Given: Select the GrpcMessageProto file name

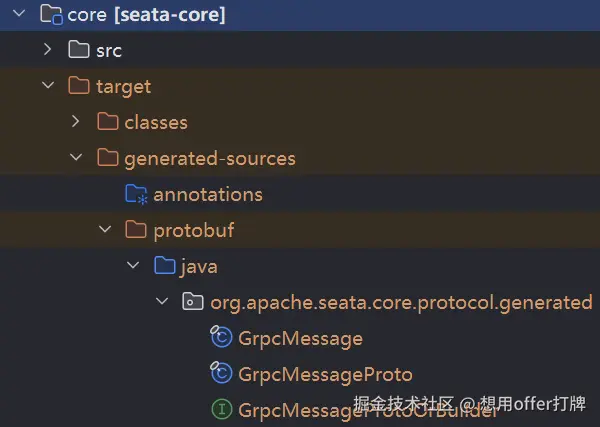Looking at the screenshot, I should (325, 374).
